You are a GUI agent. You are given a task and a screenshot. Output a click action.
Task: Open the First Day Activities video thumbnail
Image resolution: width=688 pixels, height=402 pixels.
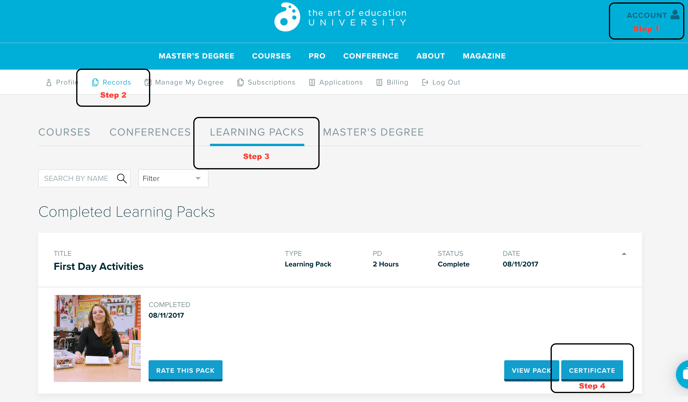[x=97, y=338]
